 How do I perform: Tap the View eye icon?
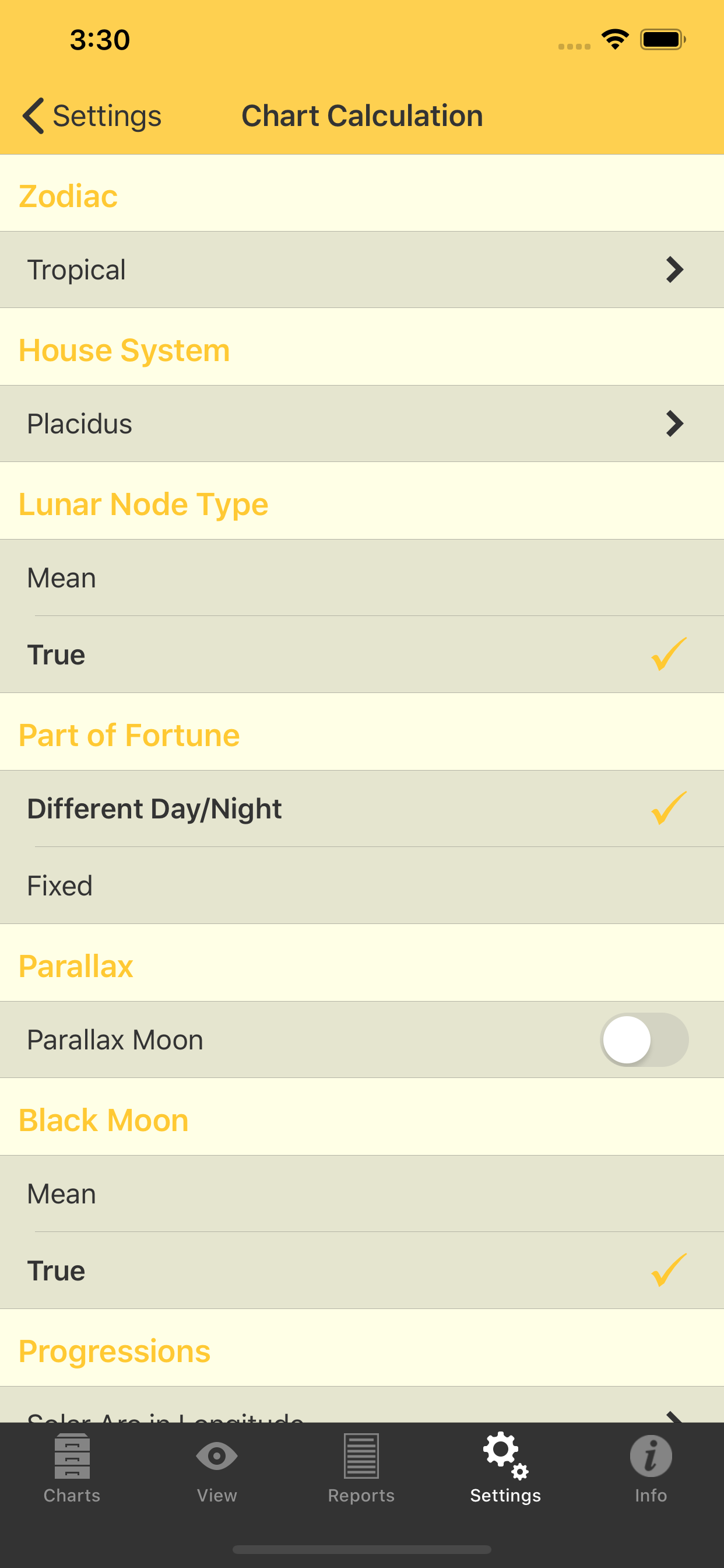tap(217, 1456)
